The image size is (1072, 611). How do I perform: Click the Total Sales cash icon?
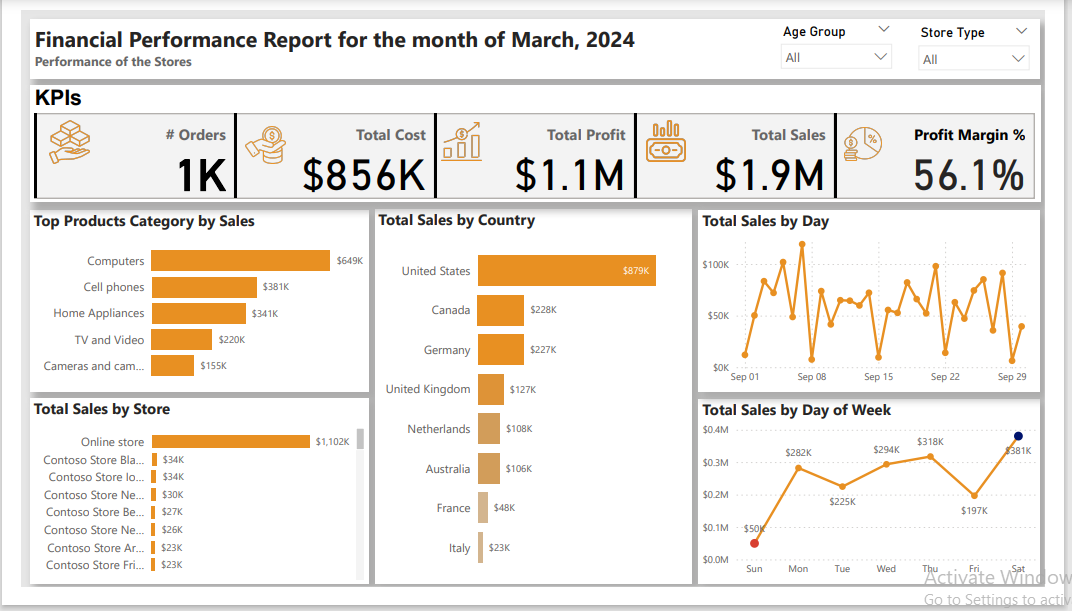666,143
